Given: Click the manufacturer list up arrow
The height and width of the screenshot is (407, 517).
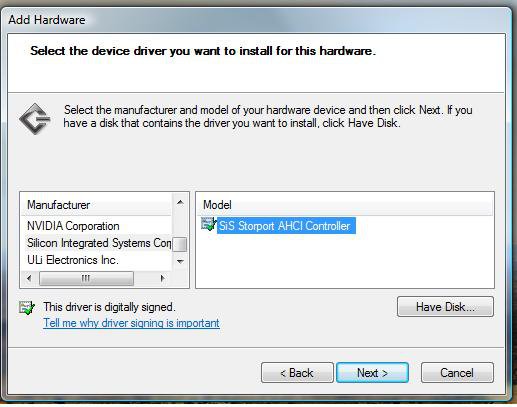Looking at the screenshot, I should point(180,202).
